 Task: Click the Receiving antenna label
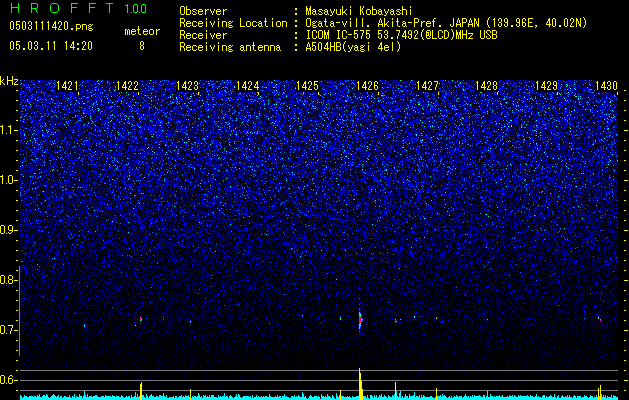(x=230, y=47)
